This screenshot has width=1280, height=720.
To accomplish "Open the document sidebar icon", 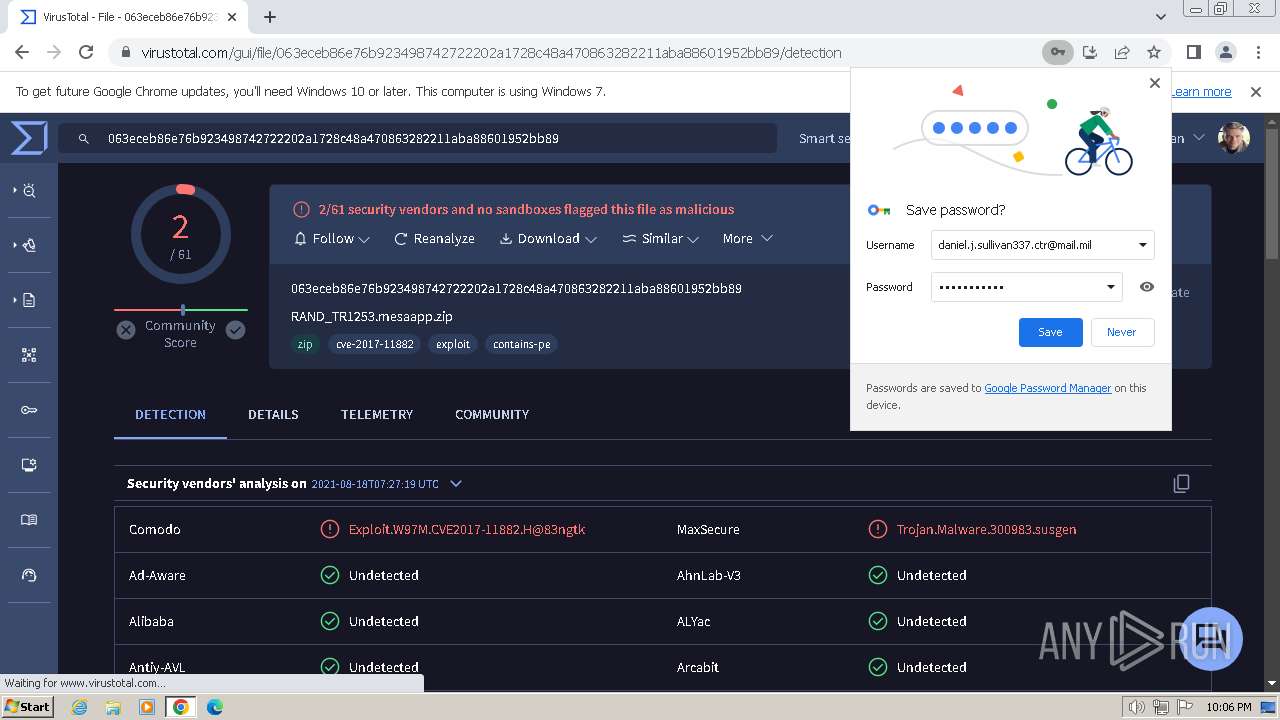I will (29, 300).
